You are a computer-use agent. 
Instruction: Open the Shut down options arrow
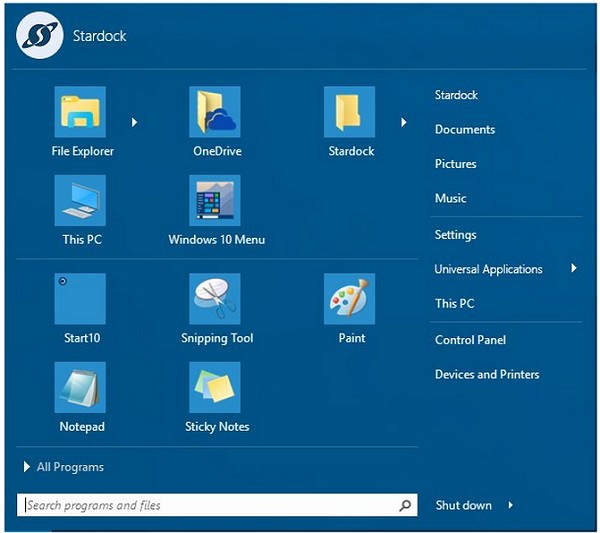[510, 505]
